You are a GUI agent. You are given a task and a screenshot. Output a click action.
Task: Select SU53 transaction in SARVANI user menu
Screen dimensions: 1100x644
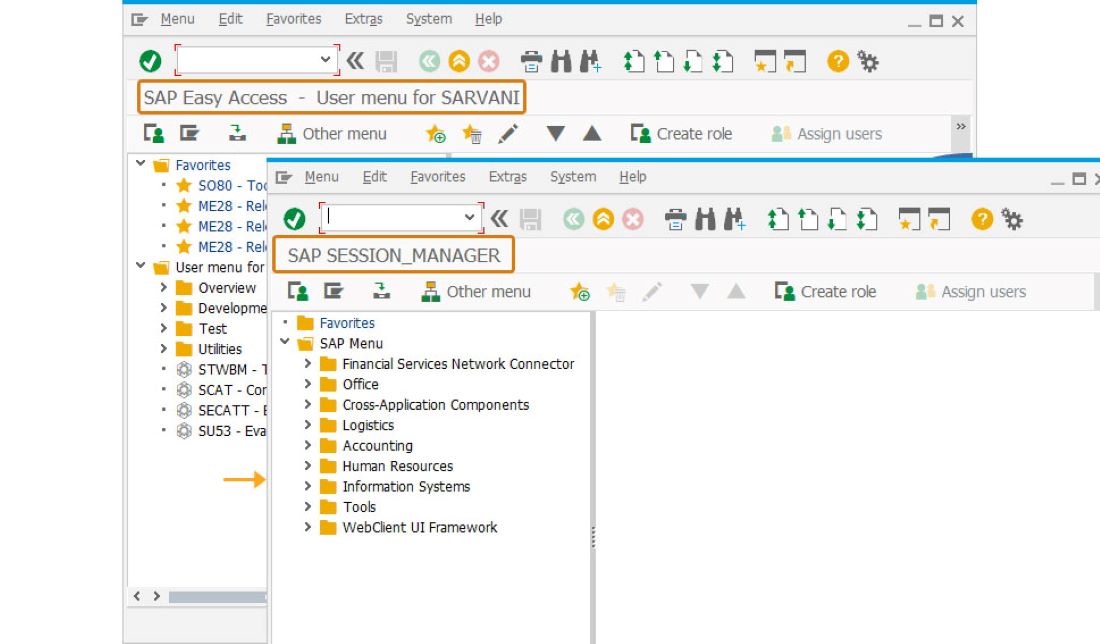[x=231, y=431]
